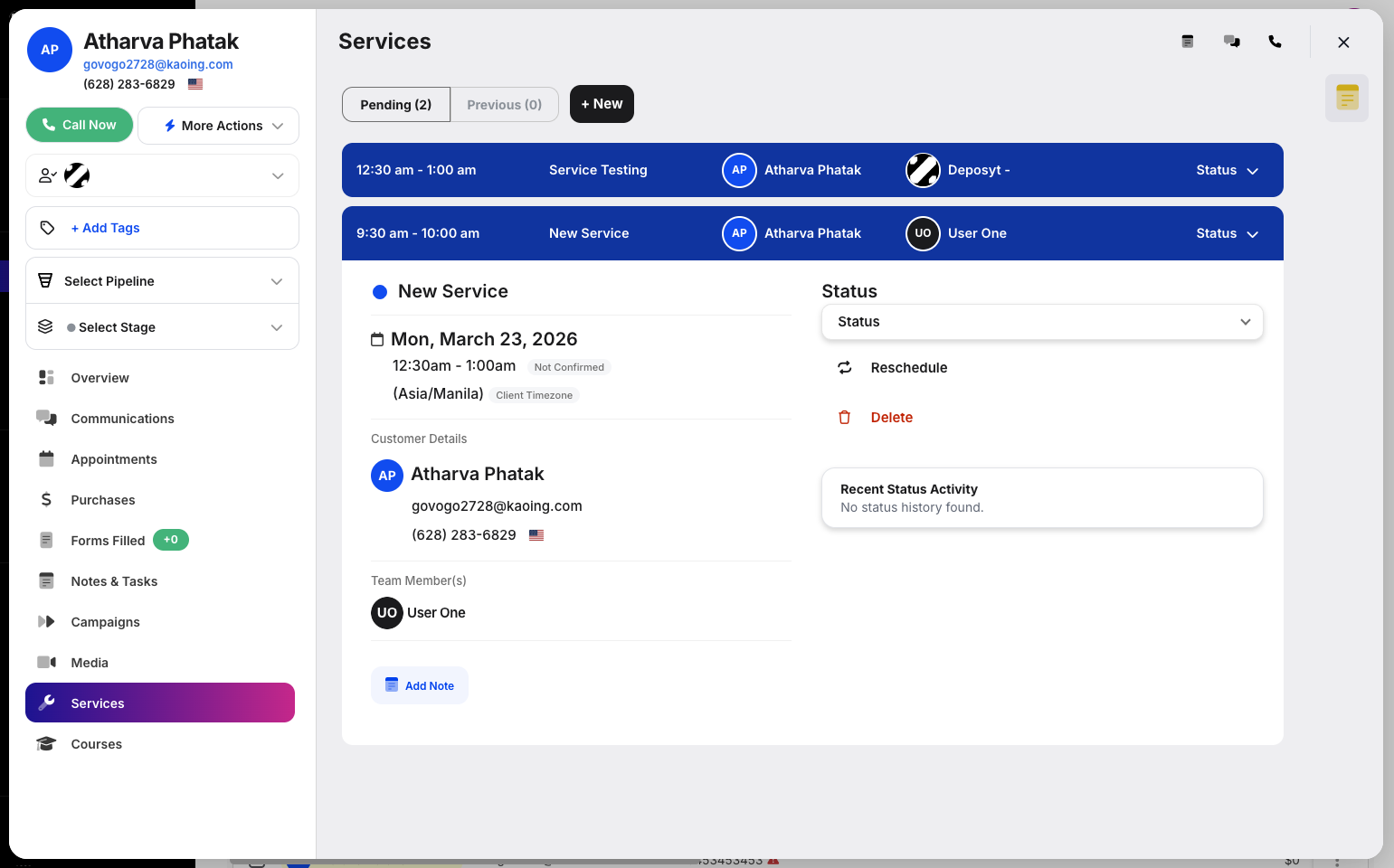This screenshot has width=1394, height=868.
Task: Click the phone icon in the header
Action: [1275, 42]
